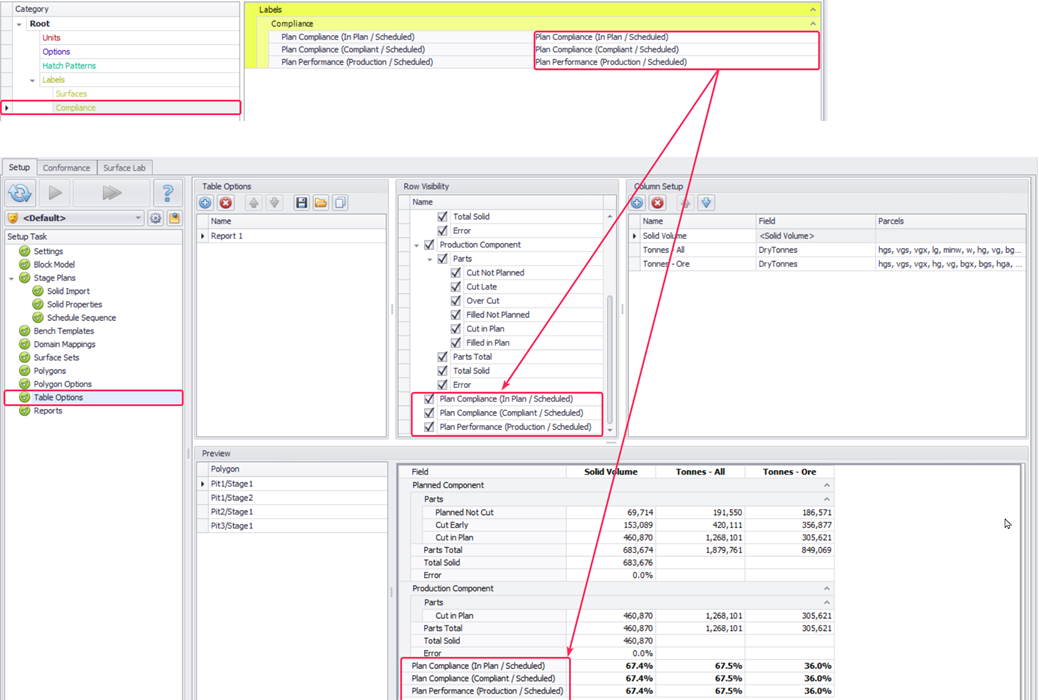
Task: Uncheck Plan Compliance (Compliant / Scheduled) row
Action: coord(429,412)
